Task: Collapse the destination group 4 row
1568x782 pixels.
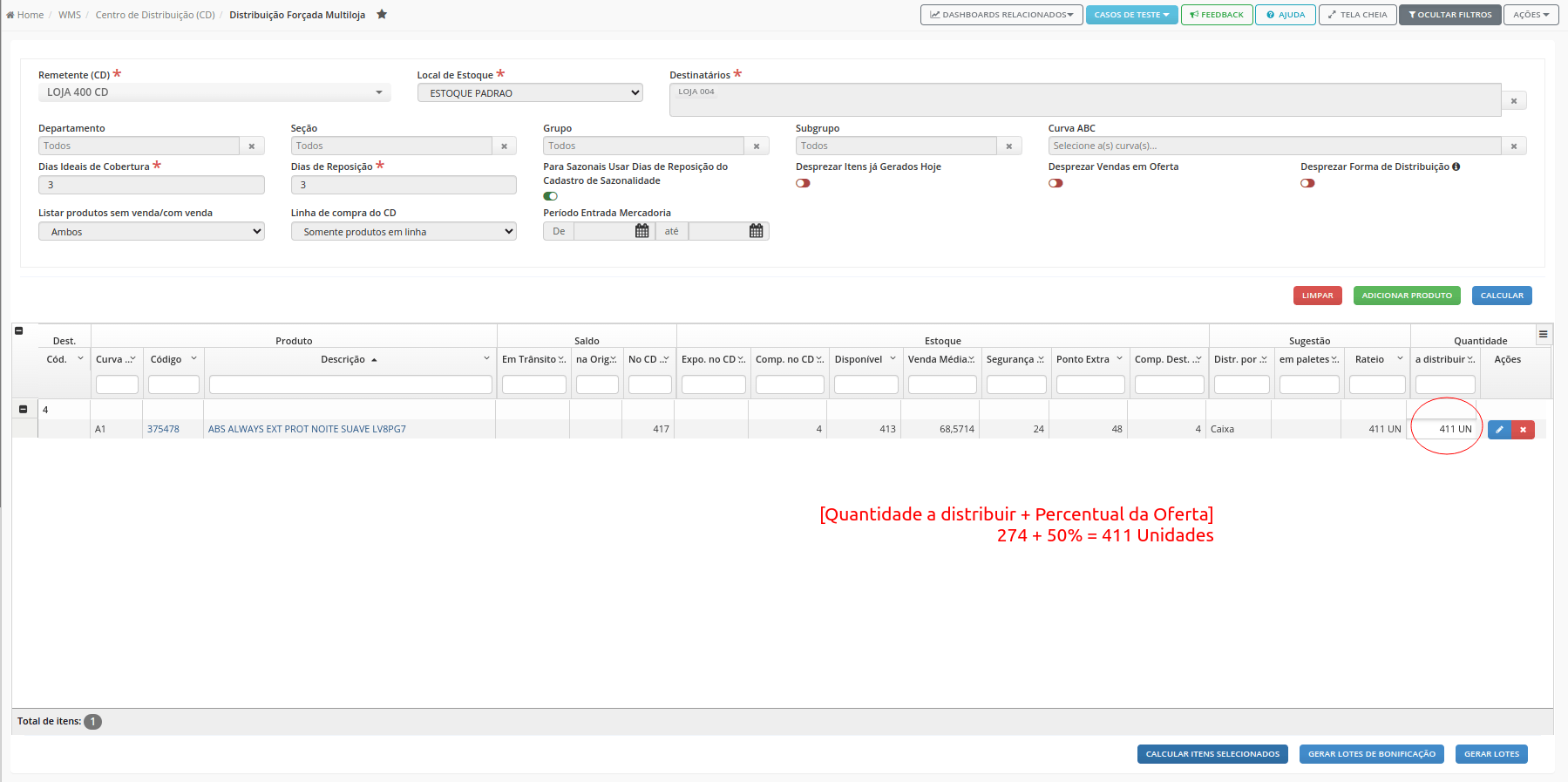Action: (24, 409)
